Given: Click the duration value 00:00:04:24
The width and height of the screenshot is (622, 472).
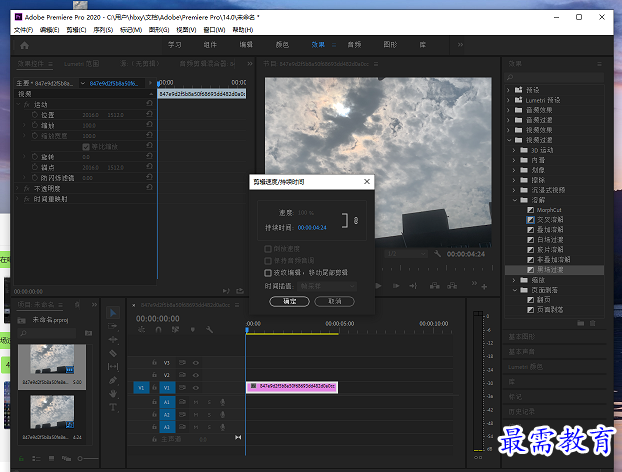Looking at the screenshot, I should click(312, 228).
